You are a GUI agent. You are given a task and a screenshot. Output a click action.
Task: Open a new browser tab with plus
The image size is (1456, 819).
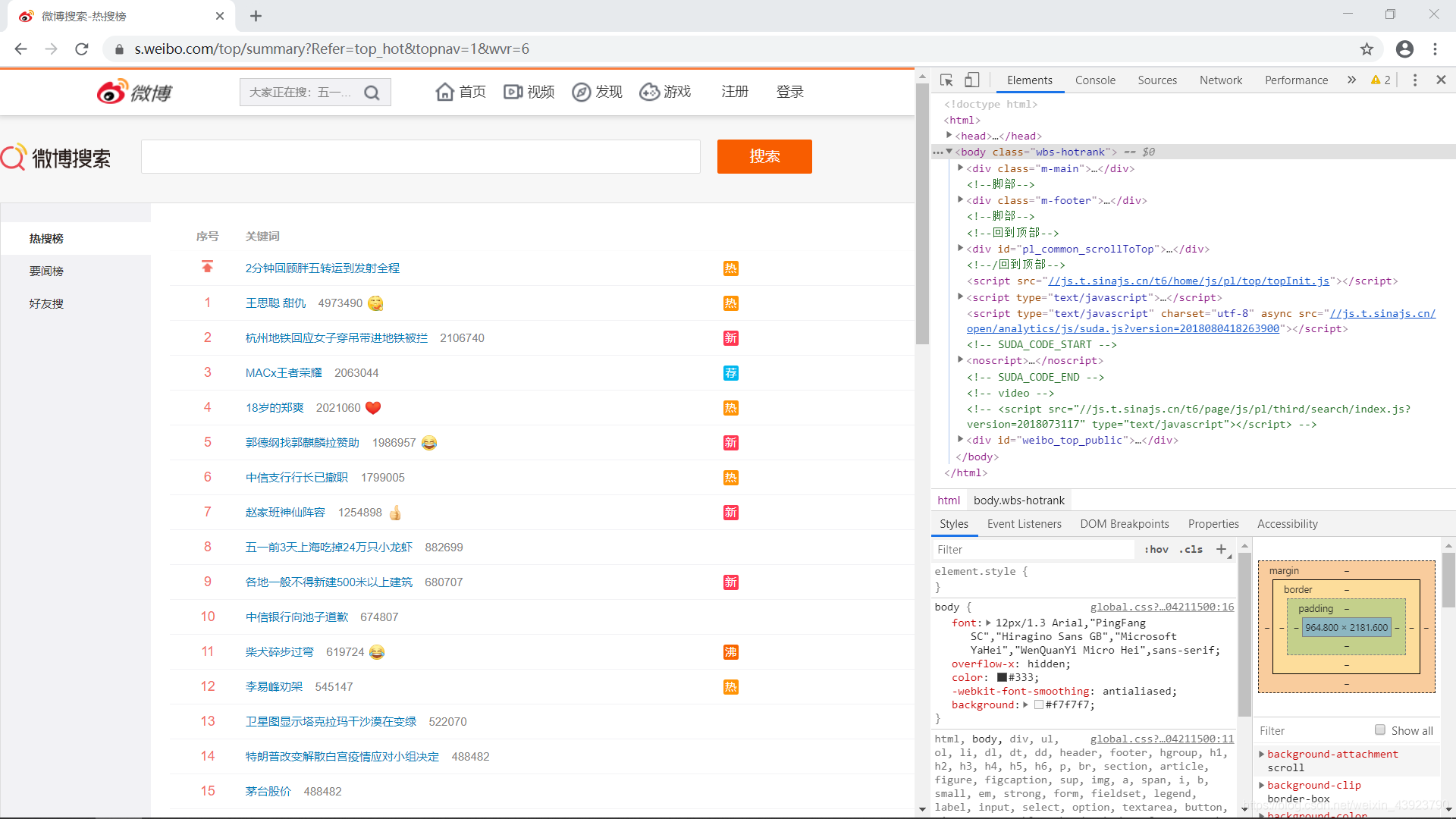click(256, 16)
